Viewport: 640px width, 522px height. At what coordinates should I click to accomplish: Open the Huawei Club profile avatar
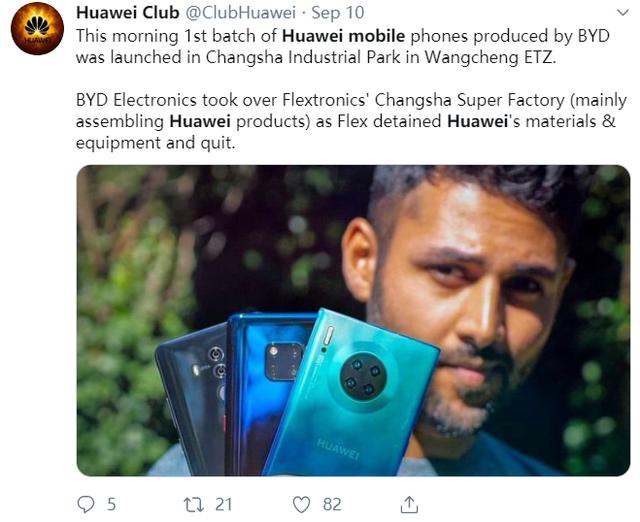click(x=37, y=28)
